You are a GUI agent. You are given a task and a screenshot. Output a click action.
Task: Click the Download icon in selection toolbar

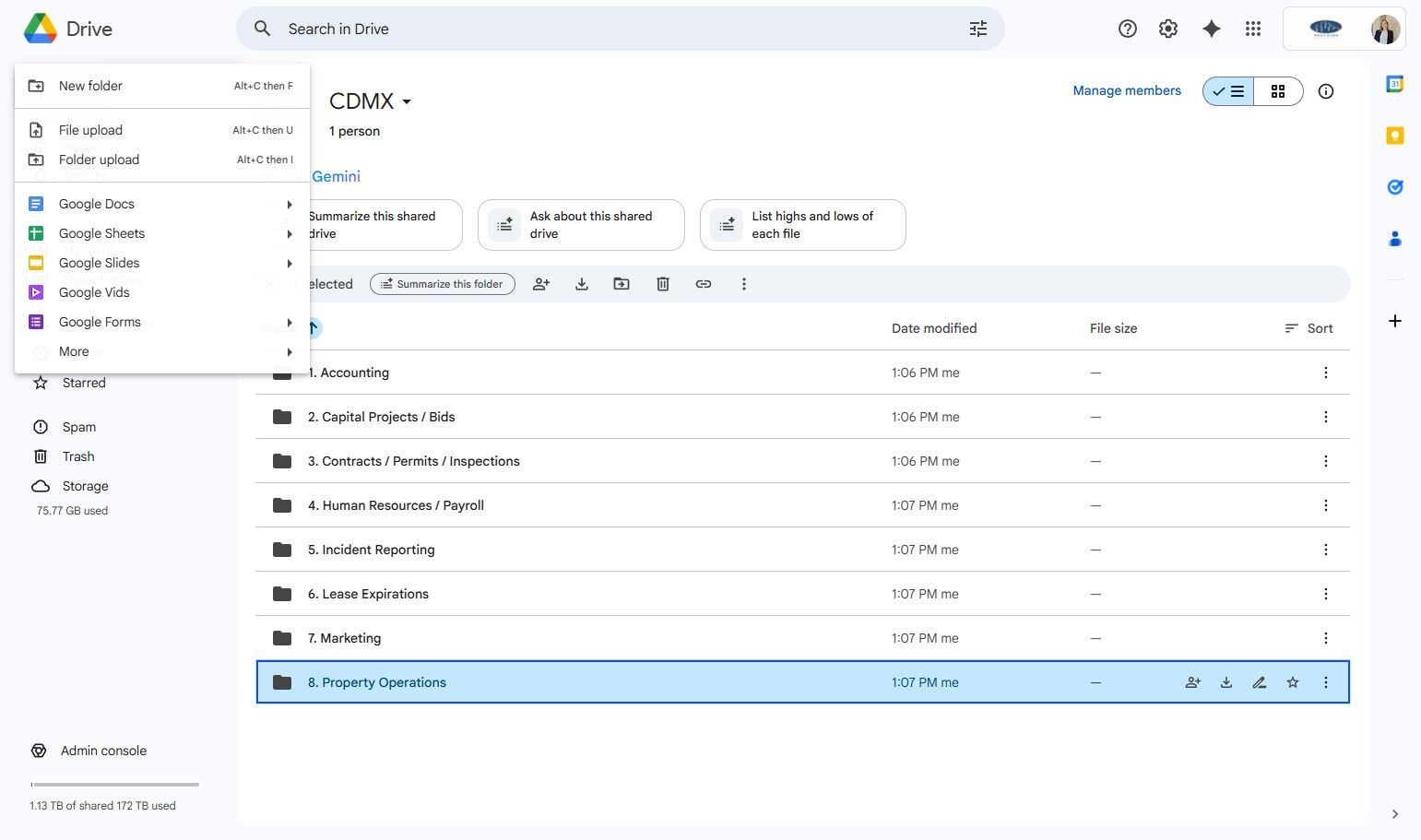click(x=582, y=284)
